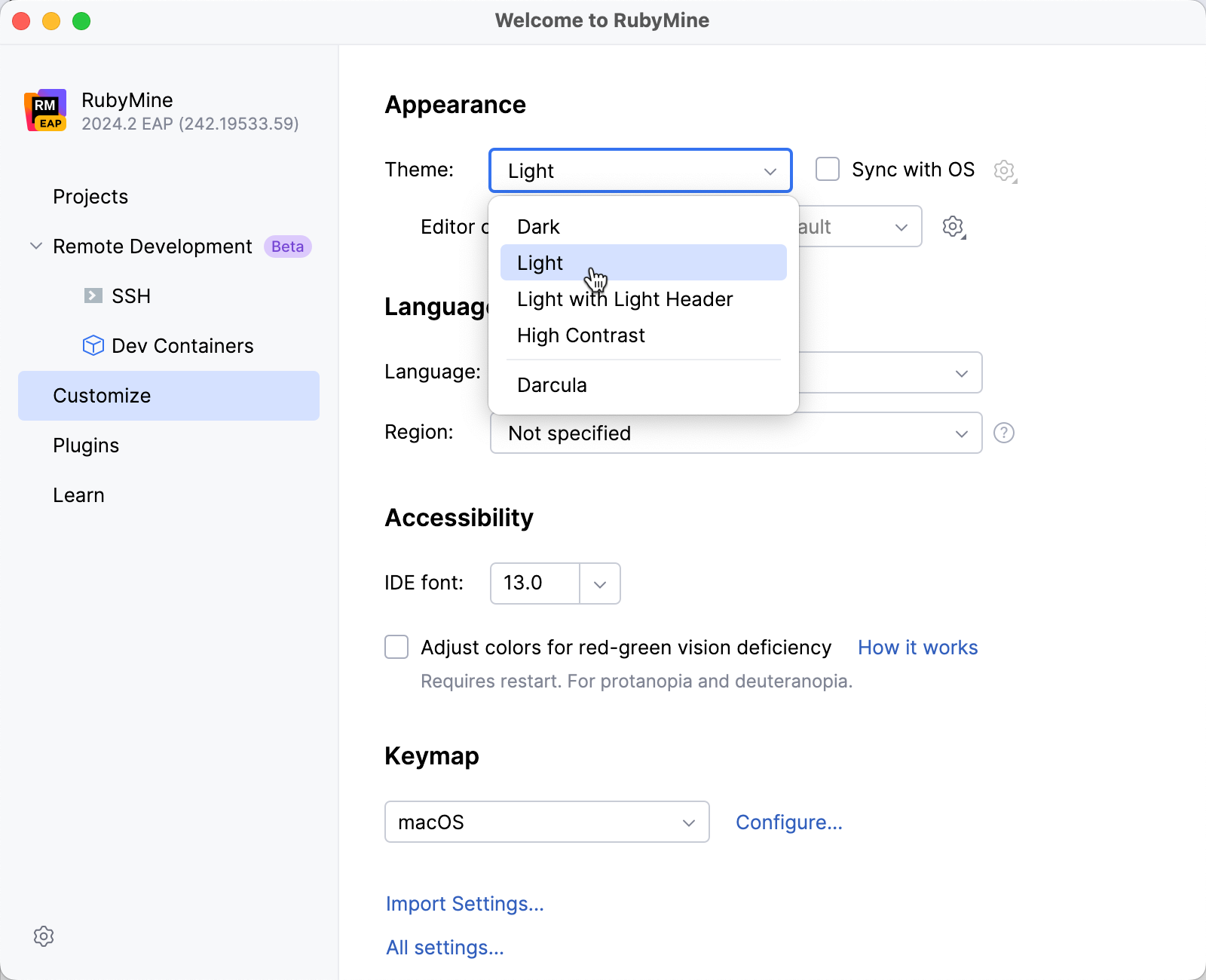
Task: Open the Projects section
Action: [x=90, y=196]
